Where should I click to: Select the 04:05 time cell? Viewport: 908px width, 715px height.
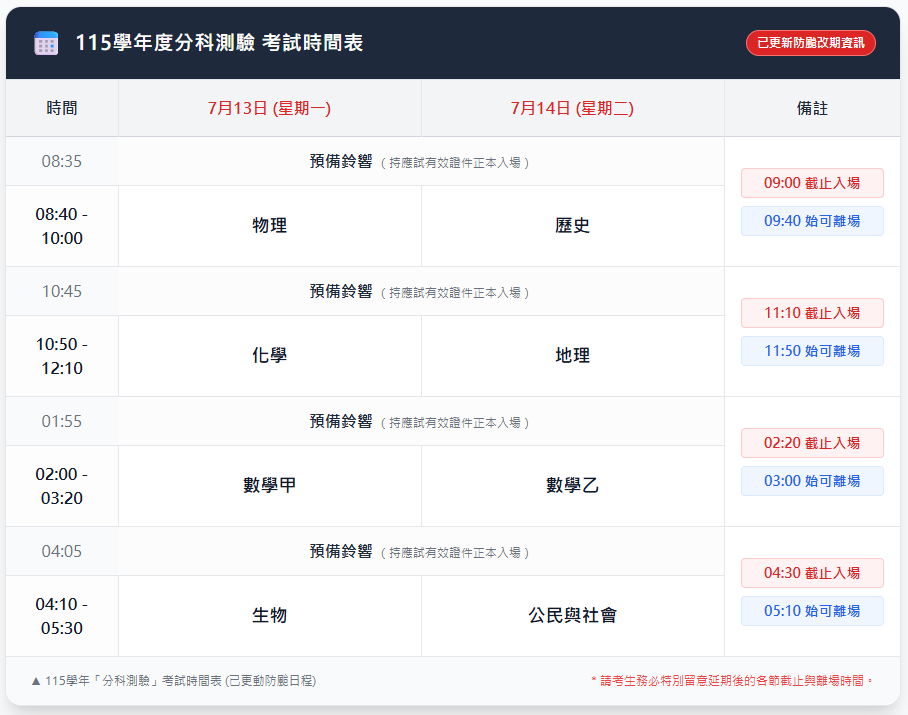coord(62,551)
